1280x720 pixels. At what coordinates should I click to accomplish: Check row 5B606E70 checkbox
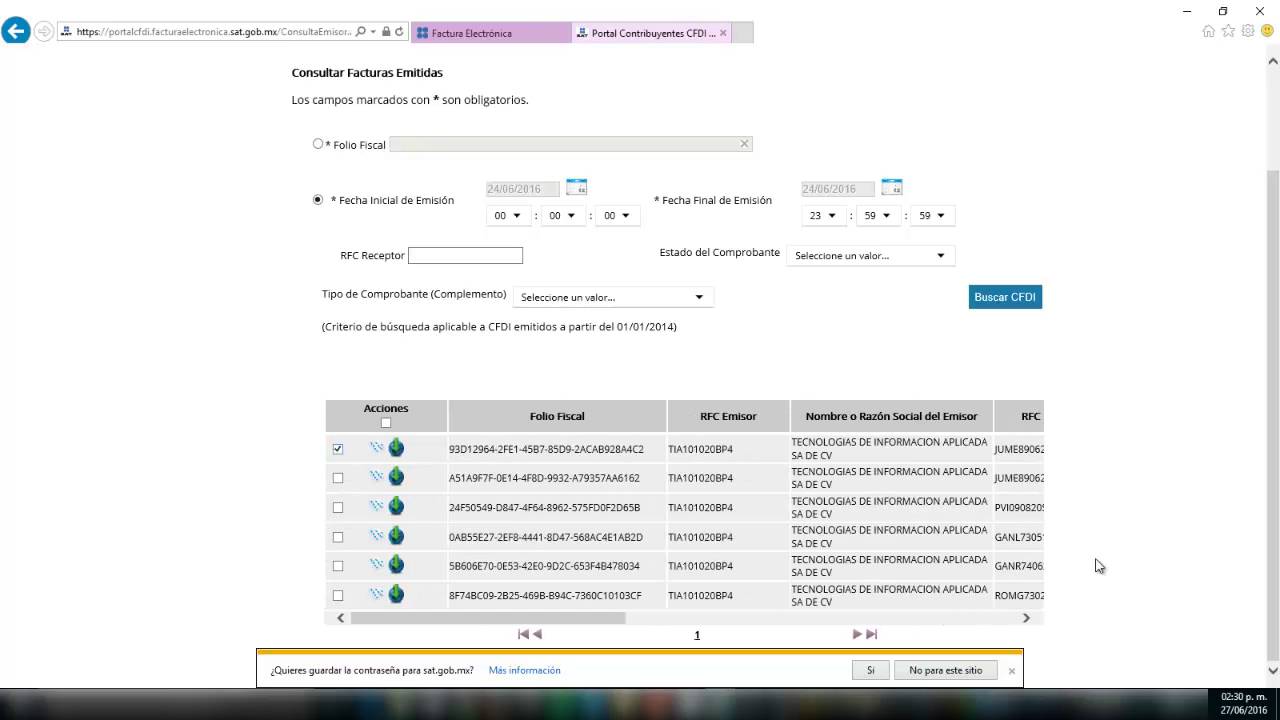tap(338, 566)
